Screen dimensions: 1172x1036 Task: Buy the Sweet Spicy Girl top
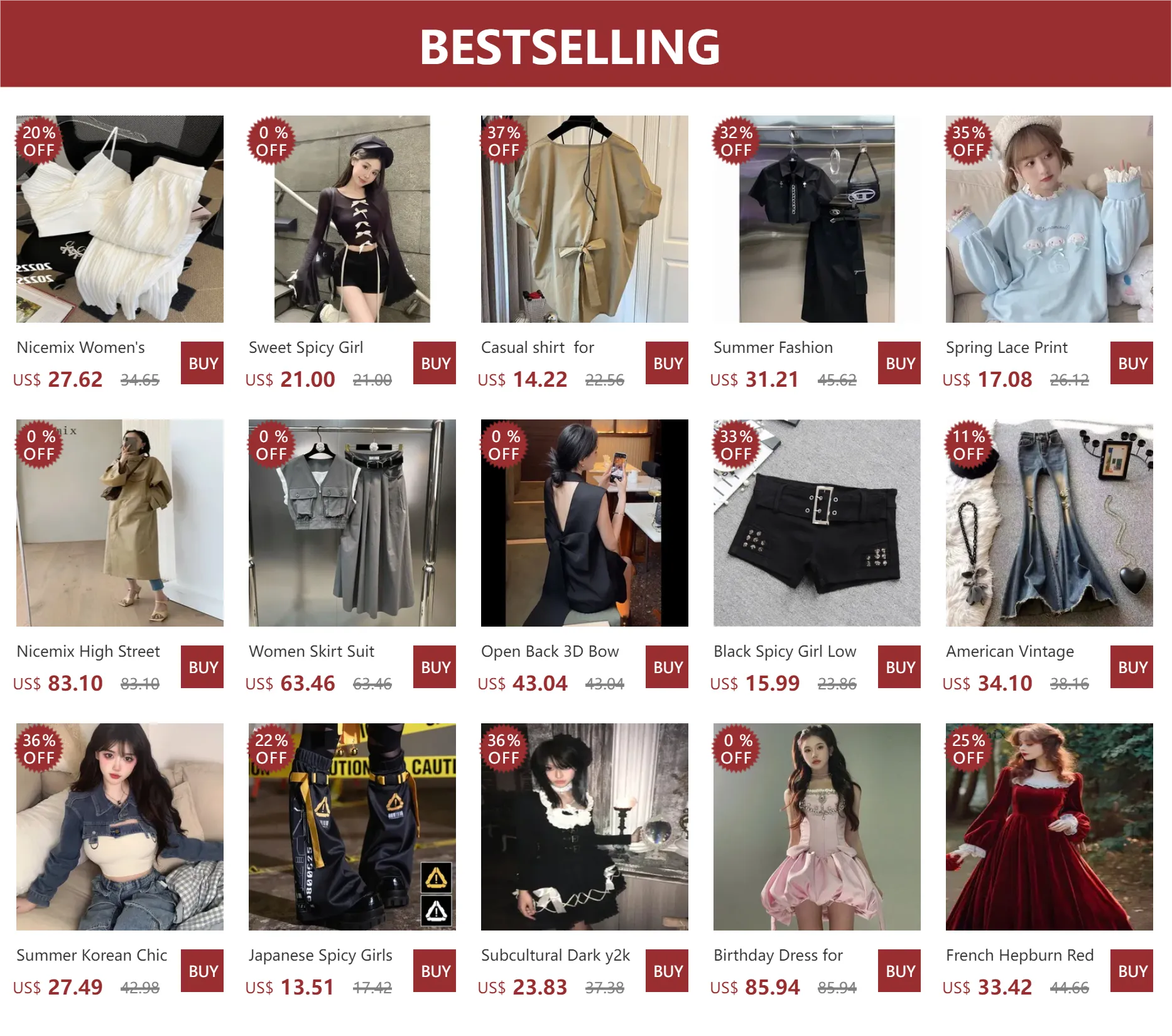[x=435, y=363]
